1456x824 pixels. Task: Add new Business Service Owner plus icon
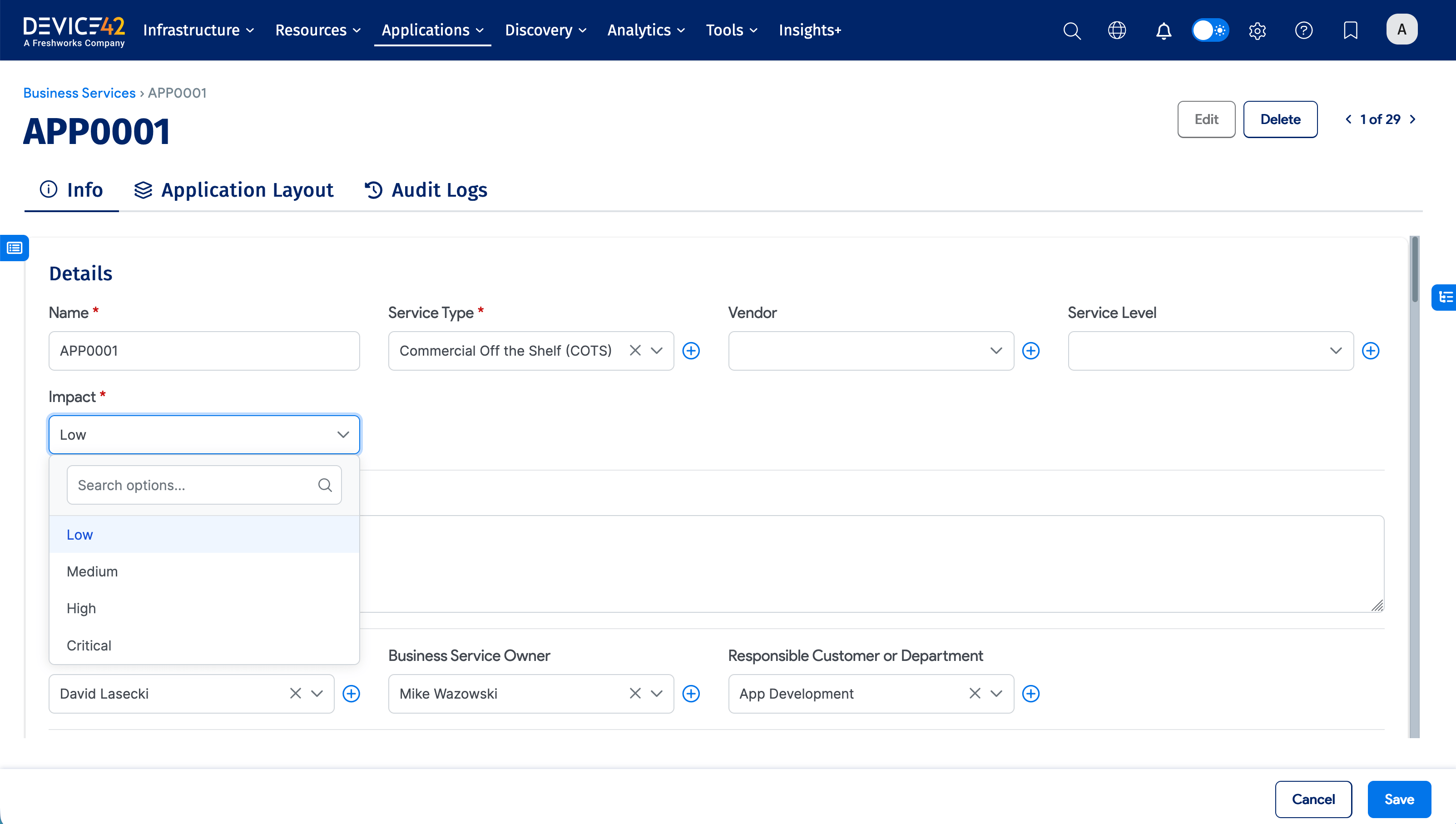[691, 694]
